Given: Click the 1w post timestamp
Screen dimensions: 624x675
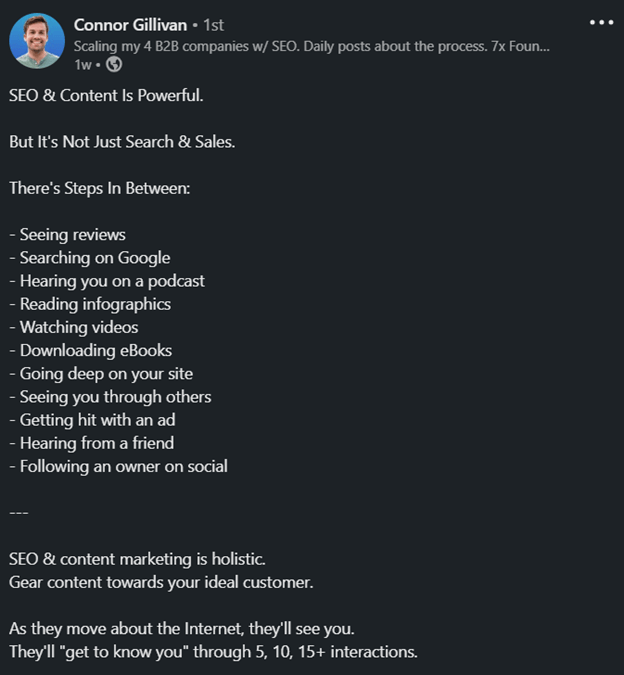Looking at the screenshot, I should 82,64.
